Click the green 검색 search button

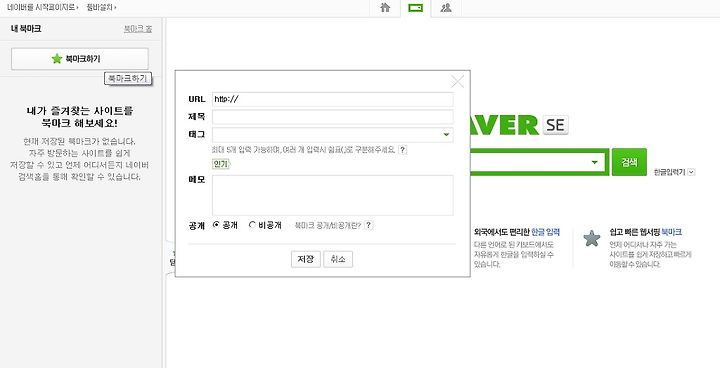tap(629, 162)
